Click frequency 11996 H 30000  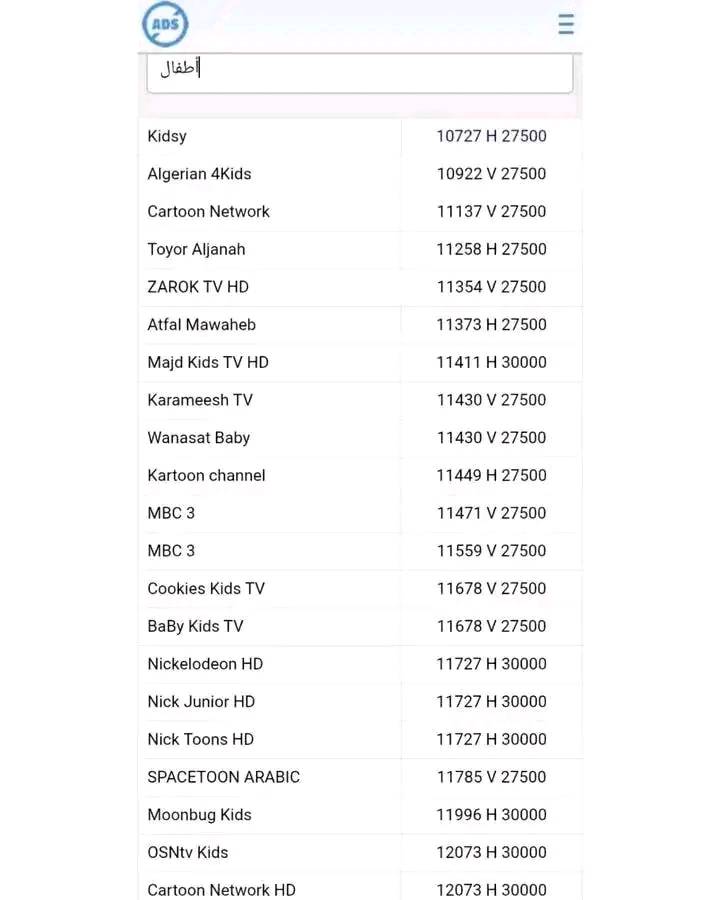(491, 815)
